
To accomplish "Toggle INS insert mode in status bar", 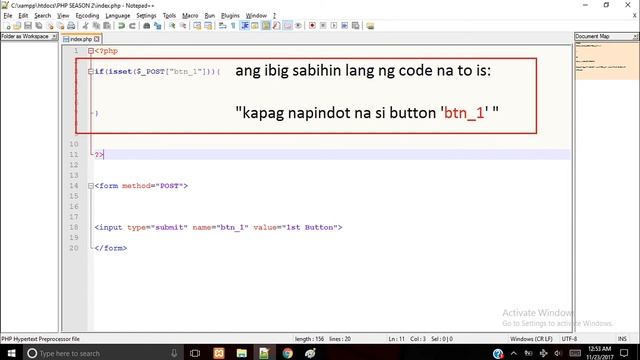I will (622, 339).
